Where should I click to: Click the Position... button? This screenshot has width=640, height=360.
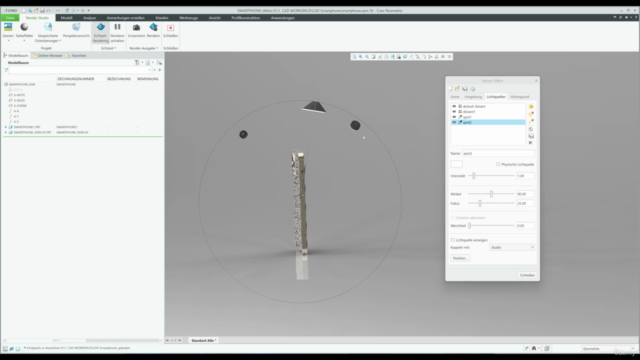click(x=460, y=258)
